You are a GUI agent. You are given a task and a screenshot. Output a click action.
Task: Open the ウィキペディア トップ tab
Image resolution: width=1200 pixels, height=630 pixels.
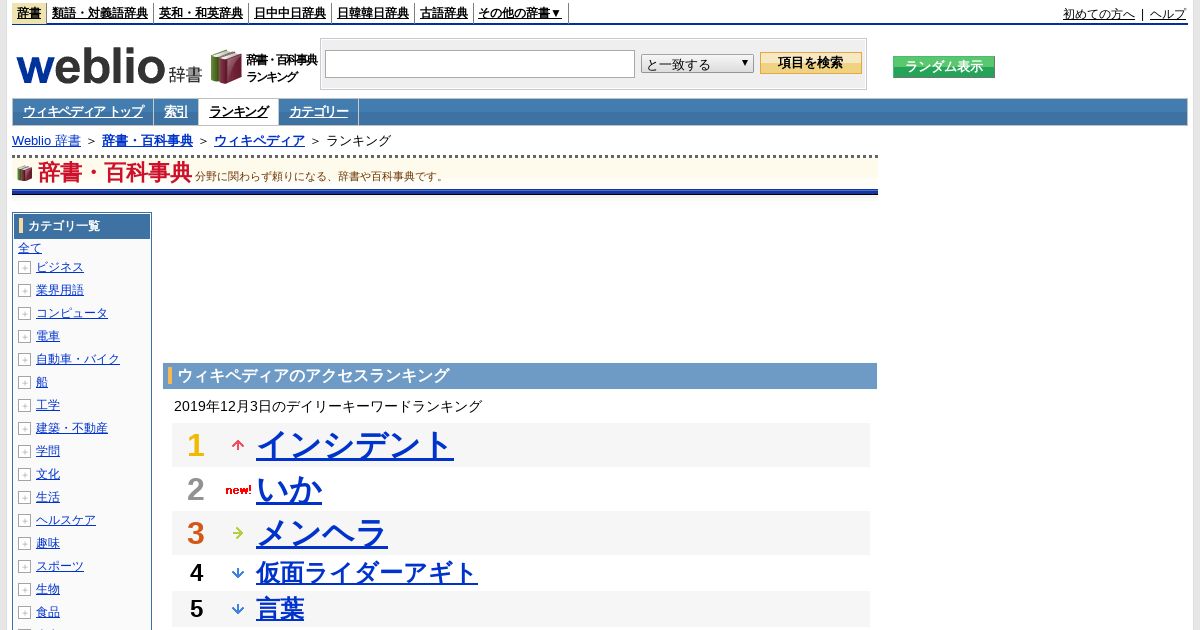tap(83, 112)
